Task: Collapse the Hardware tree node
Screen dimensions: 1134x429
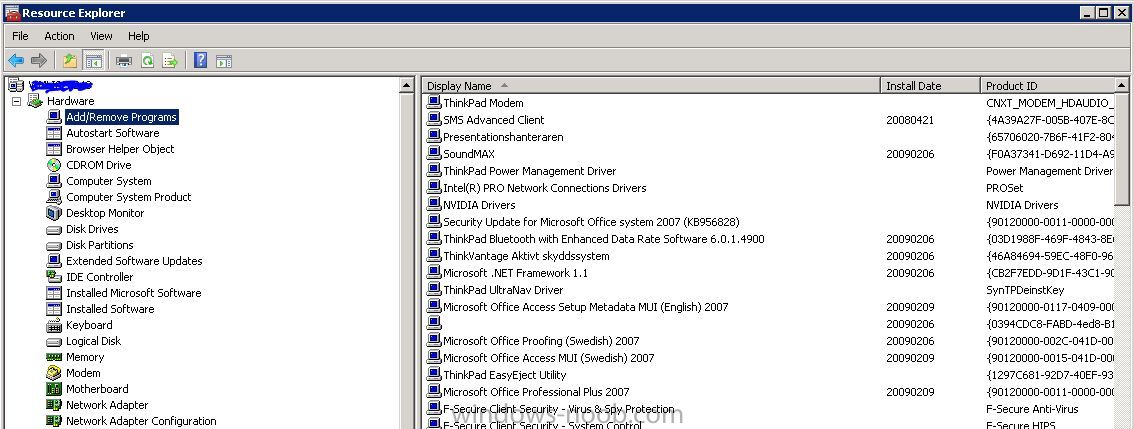Action: [16, 101]
